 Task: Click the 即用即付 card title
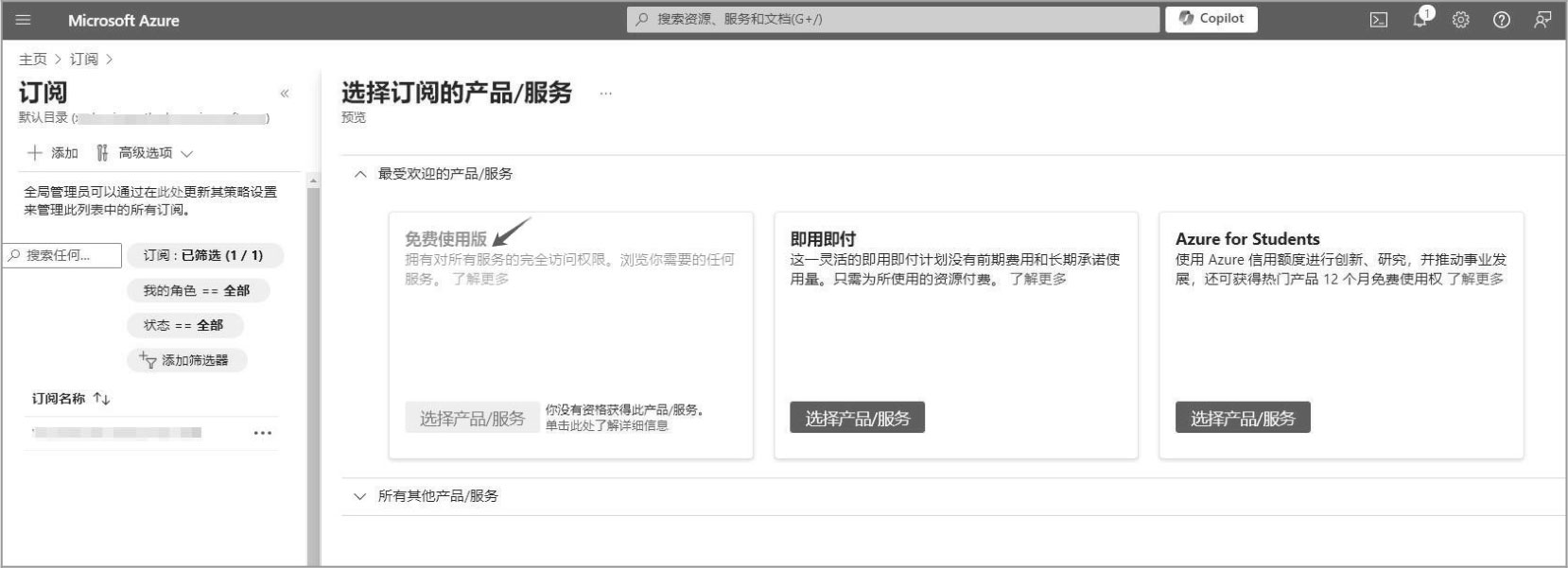pos(823,239)
